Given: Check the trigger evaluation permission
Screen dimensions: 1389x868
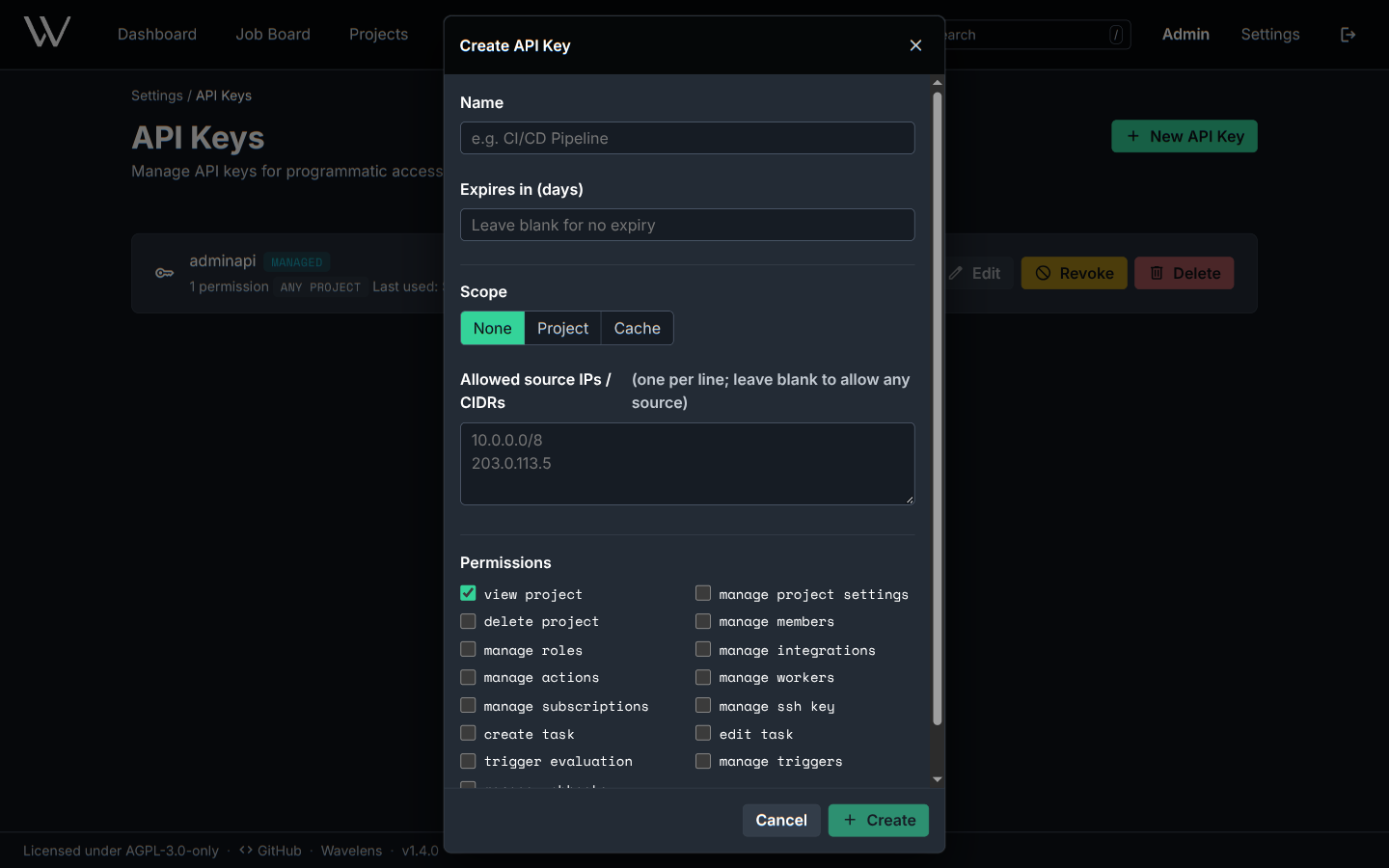Looking at the screenshot, I should pos(468,761).
